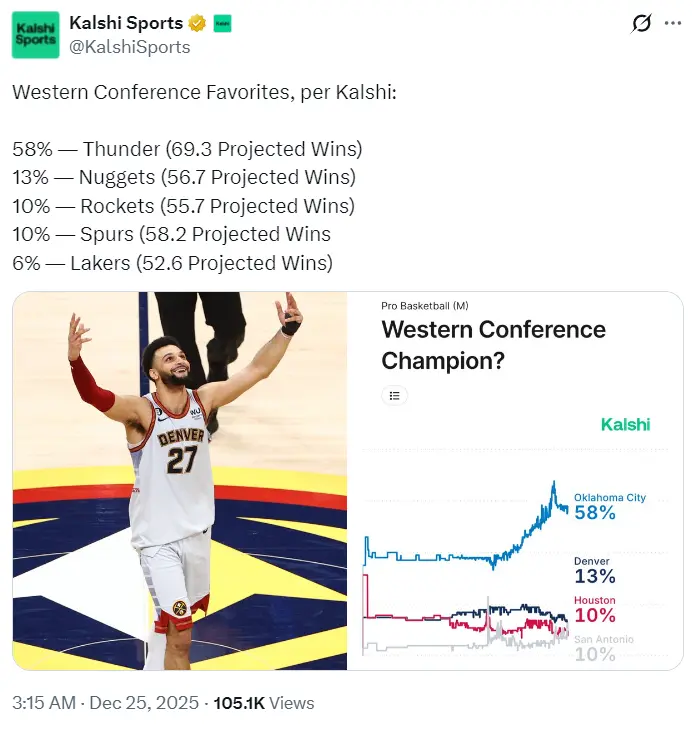The image size is (692, 732).
Task: Click the "Pro Basketball (M)" category label
Action: 425,305
